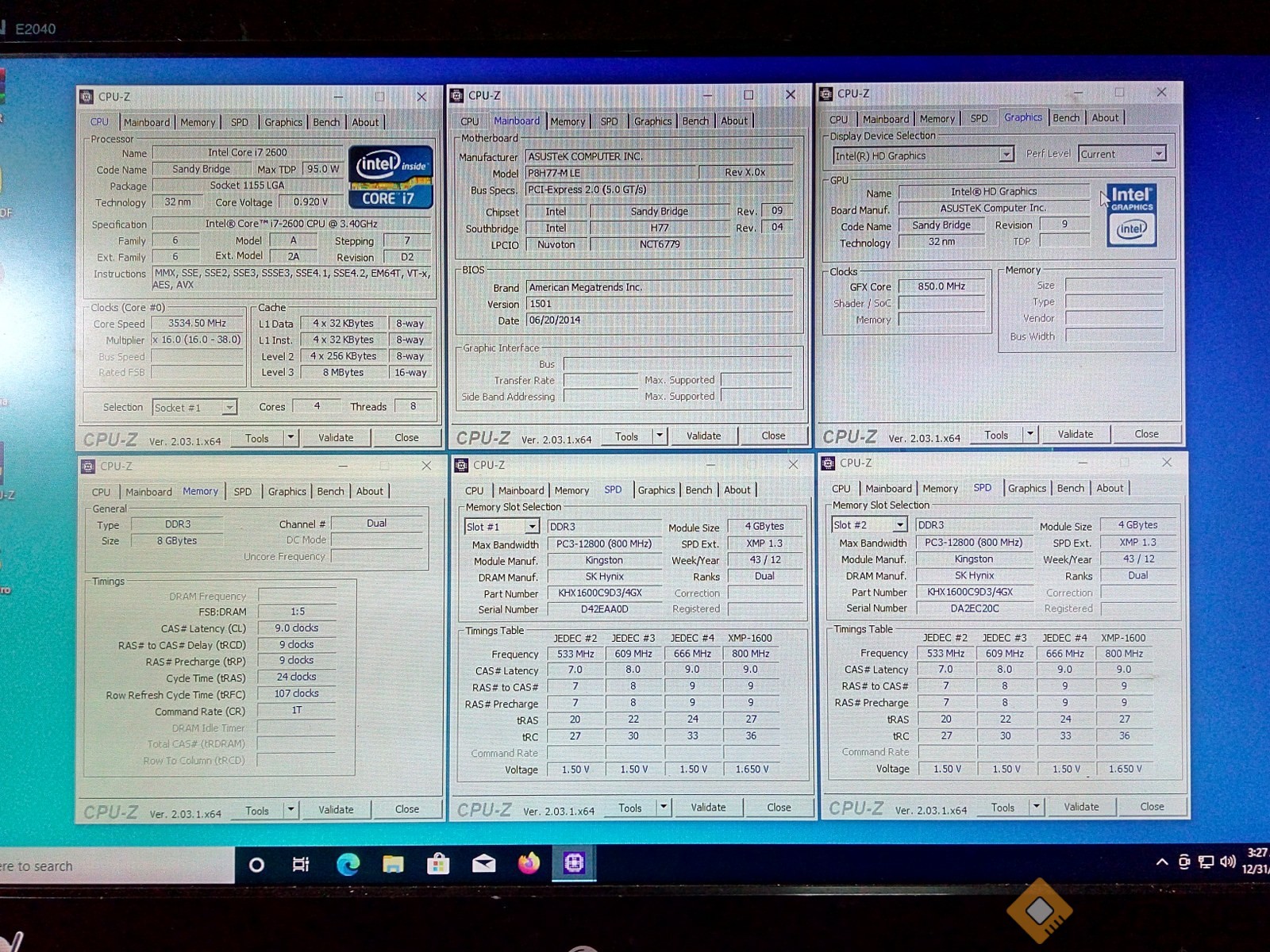
Task: Launch Microsoft Edge from taskbar
Action: point(348,864)
